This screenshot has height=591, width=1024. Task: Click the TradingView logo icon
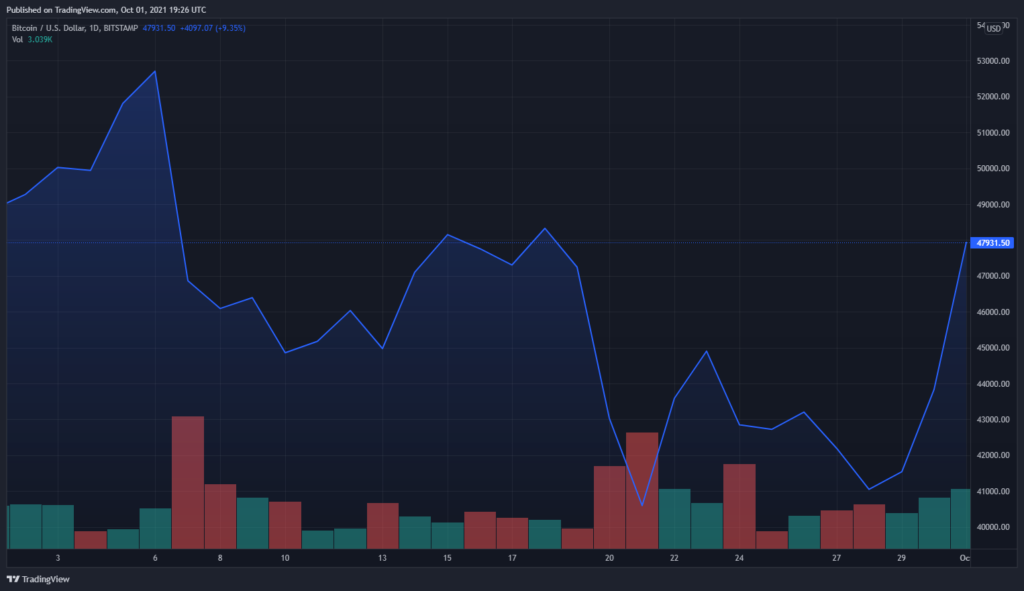[x=12, y=579]
